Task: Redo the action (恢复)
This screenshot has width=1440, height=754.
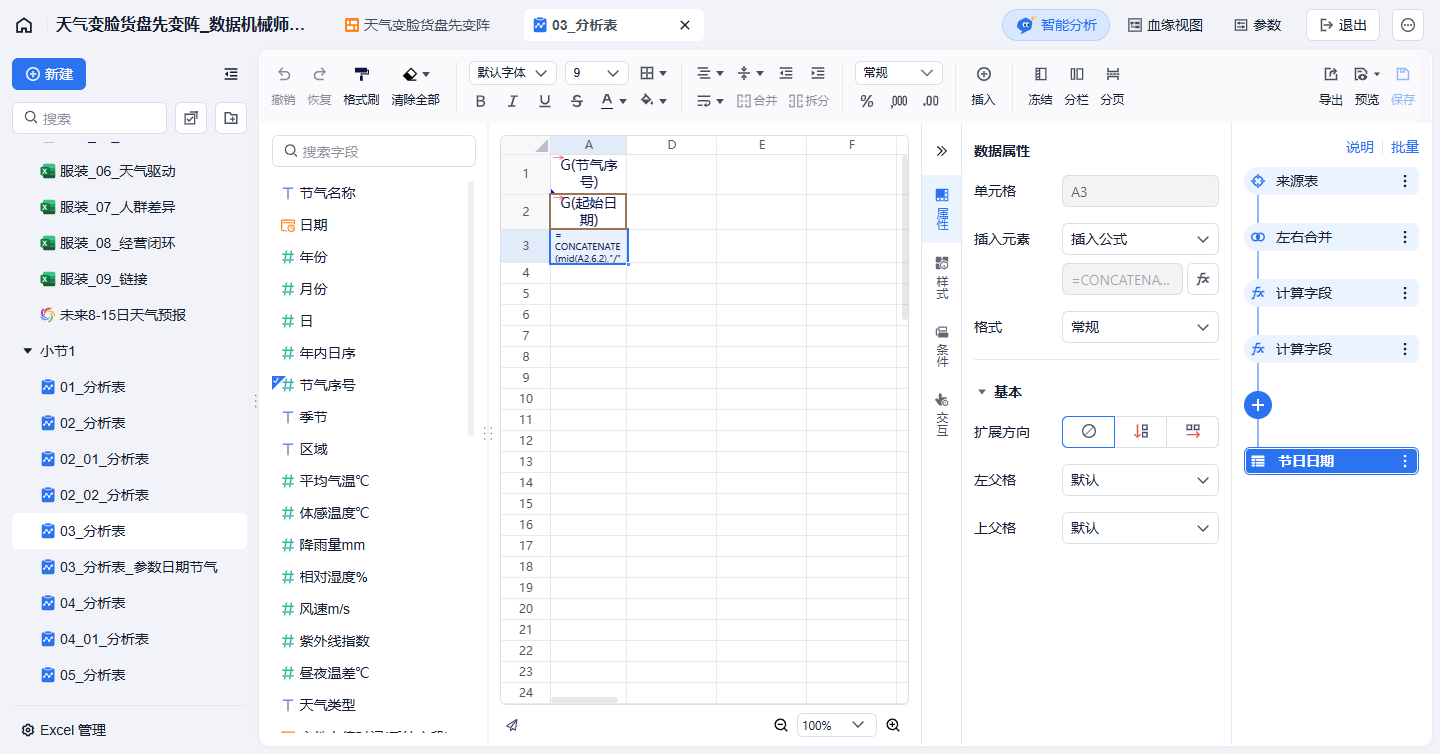Action: [x=319, y=86]
